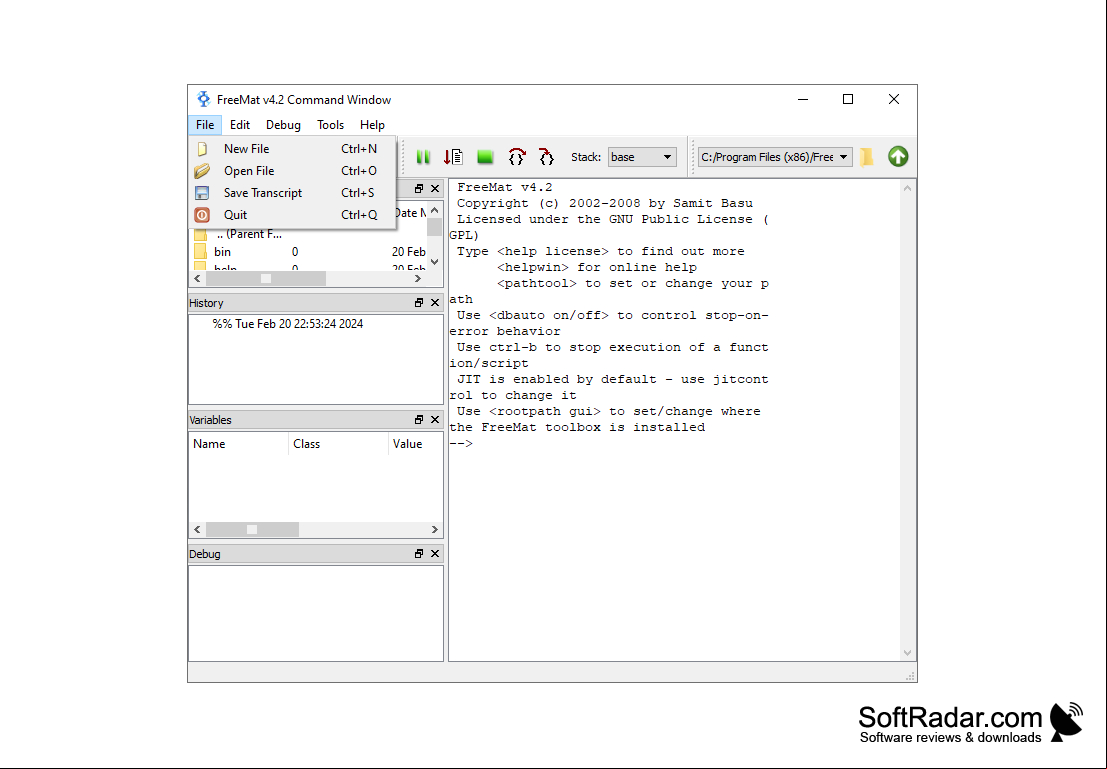Select Quit from the File menu
Screen dimensions: 1107x769
coord(292,215)
